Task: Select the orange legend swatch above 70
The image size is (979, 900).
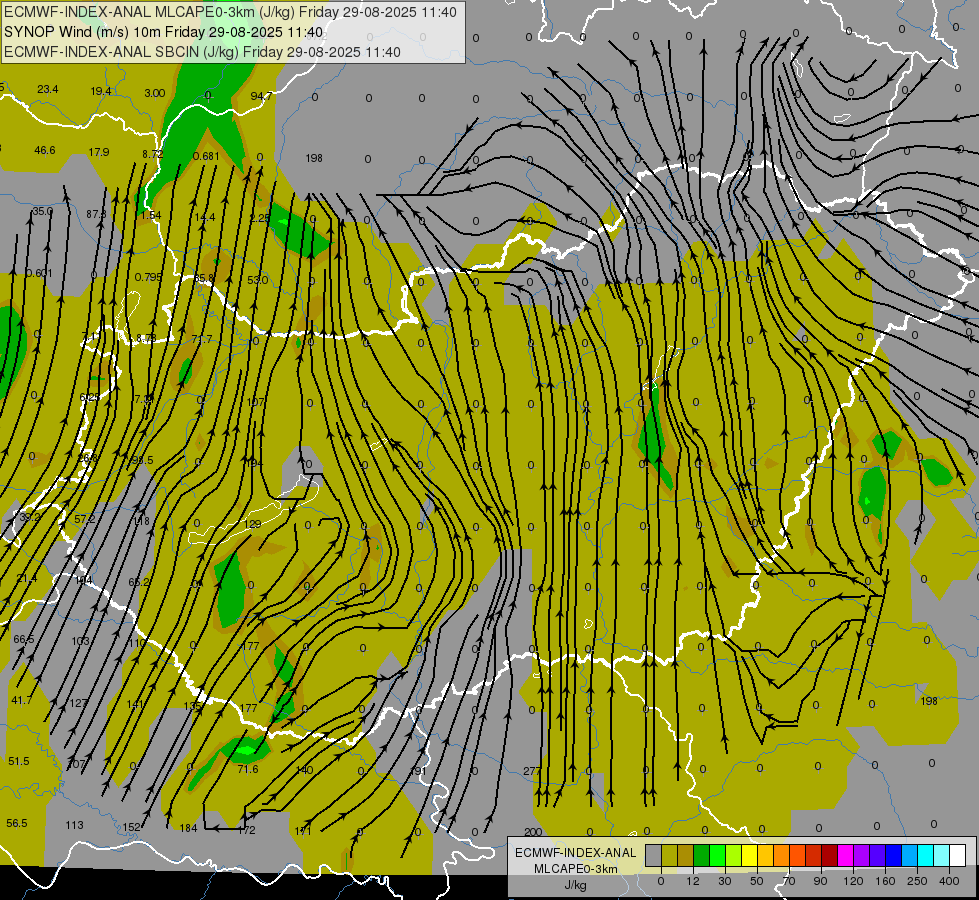Action: tap(781, 856)
